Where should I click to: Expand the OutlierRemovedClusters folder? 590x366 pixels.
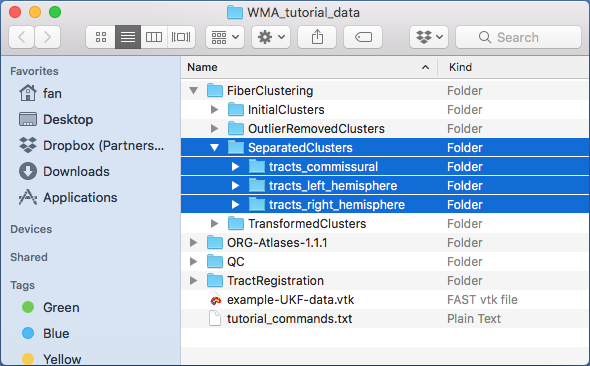pos(215,129)
